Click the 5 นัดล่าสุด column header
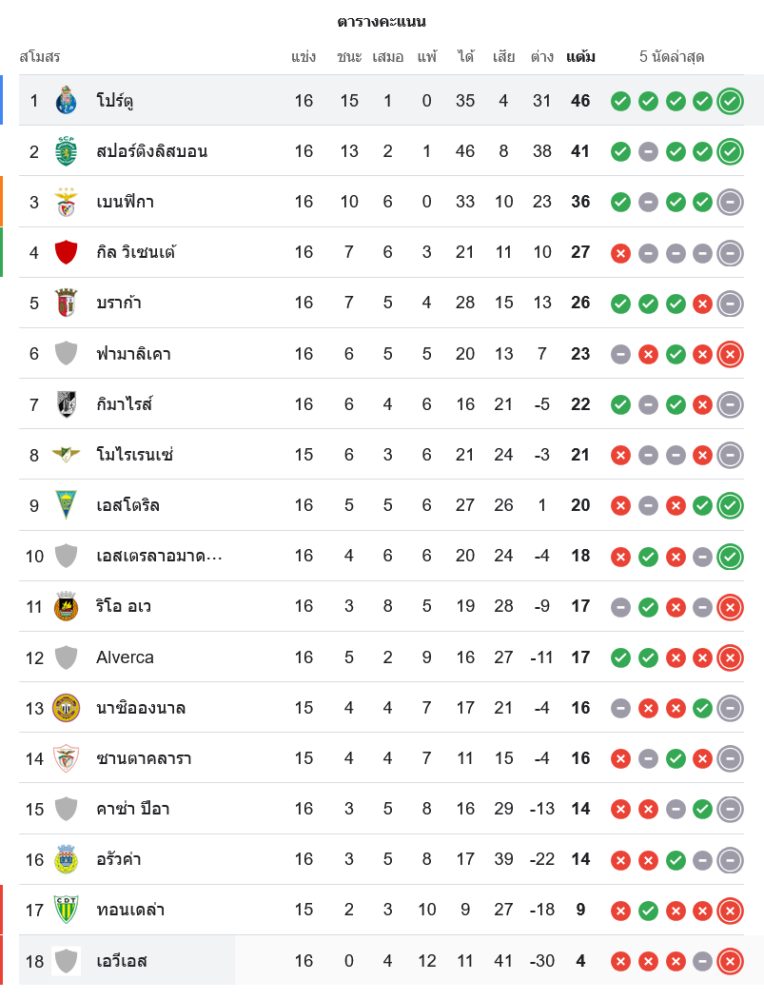This screenshot has width=764, height=1000. 672,57
